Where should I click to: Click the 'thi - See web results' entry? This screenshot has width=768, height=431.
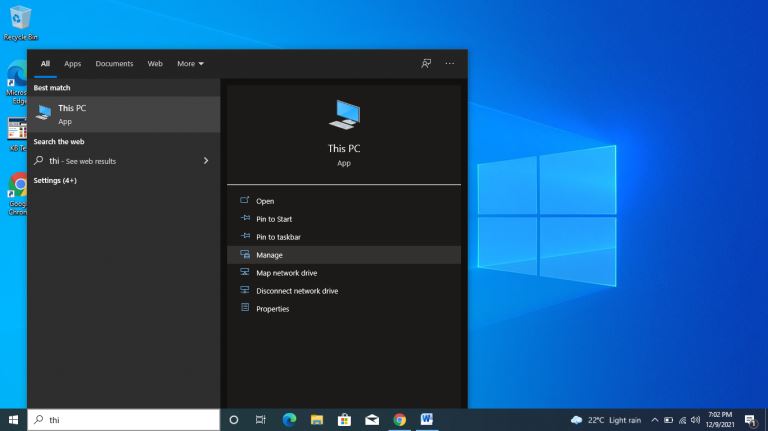123,161
